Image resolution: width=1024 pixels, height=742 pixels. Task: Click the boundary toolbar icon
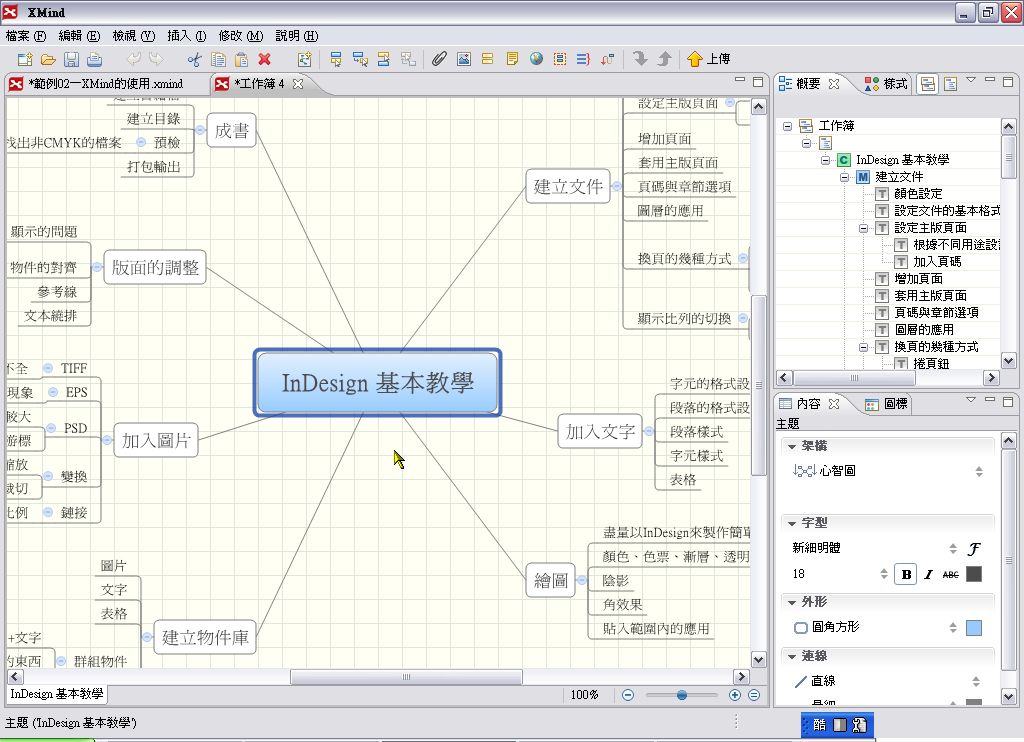click(x=560, y=59)
